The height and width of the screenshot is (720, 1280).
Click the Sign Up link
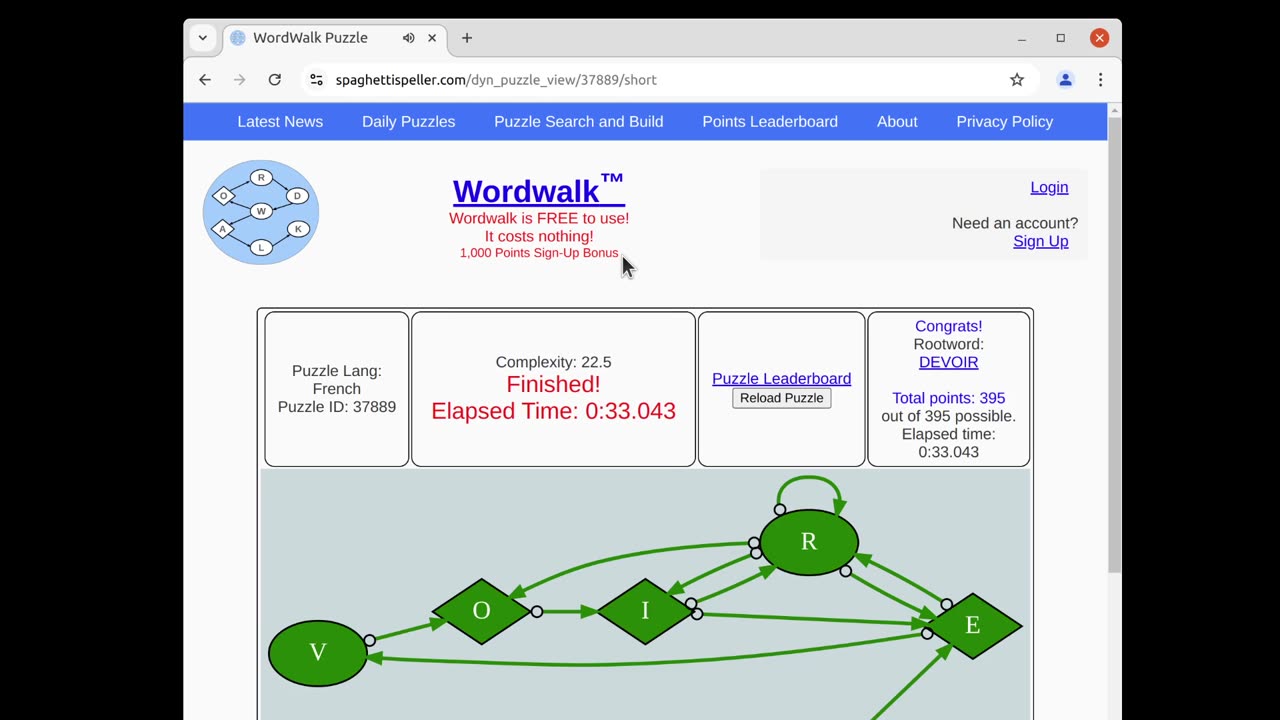(x=1040, y=241)
